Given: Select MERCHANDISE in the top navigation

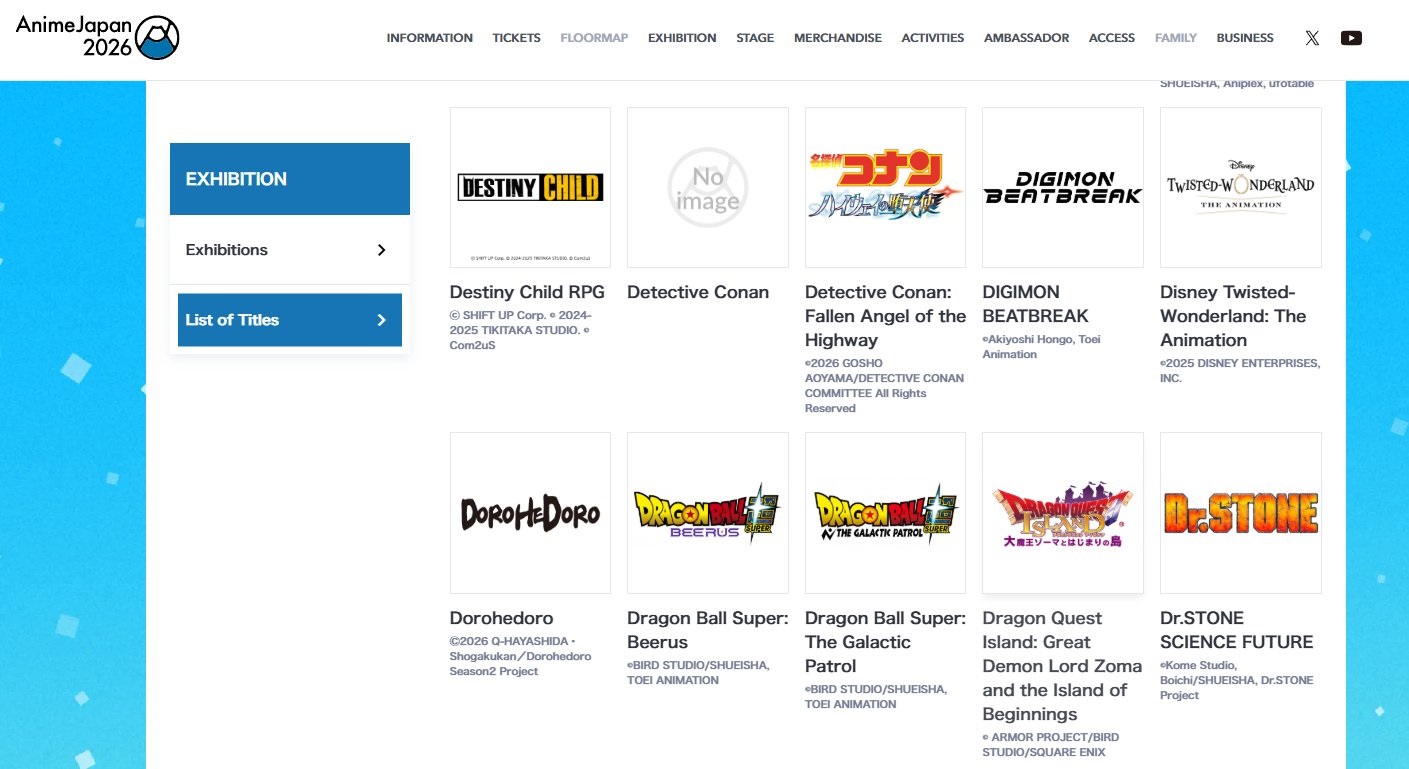Looking at the screenshot, I should [x=837, y=38].
